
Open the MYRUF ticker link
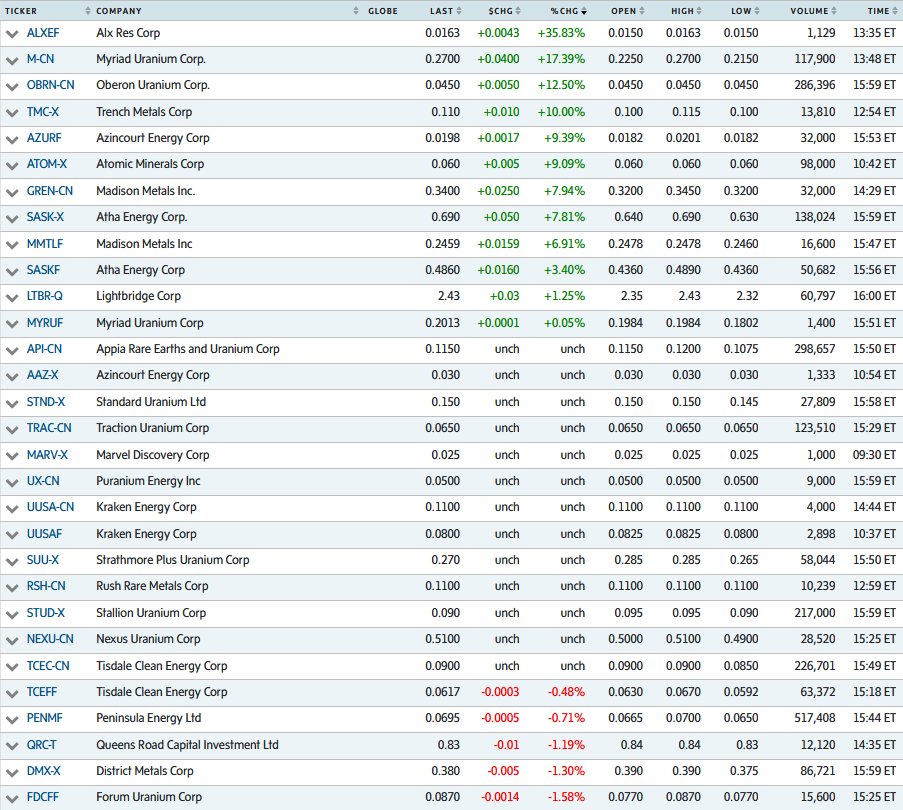point(45,322)
